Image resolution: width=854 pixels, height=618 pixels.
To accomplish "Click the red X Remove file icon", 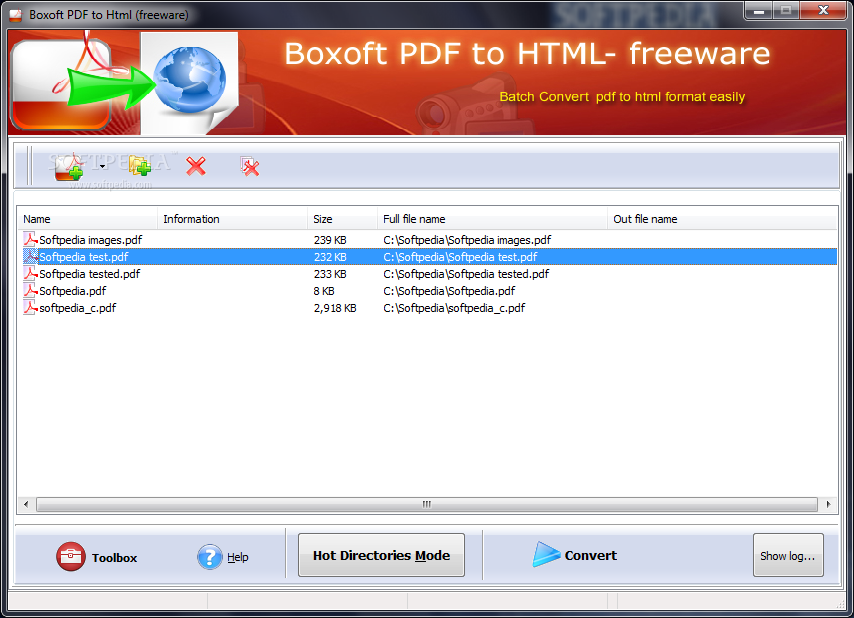I will pos(196,166).
